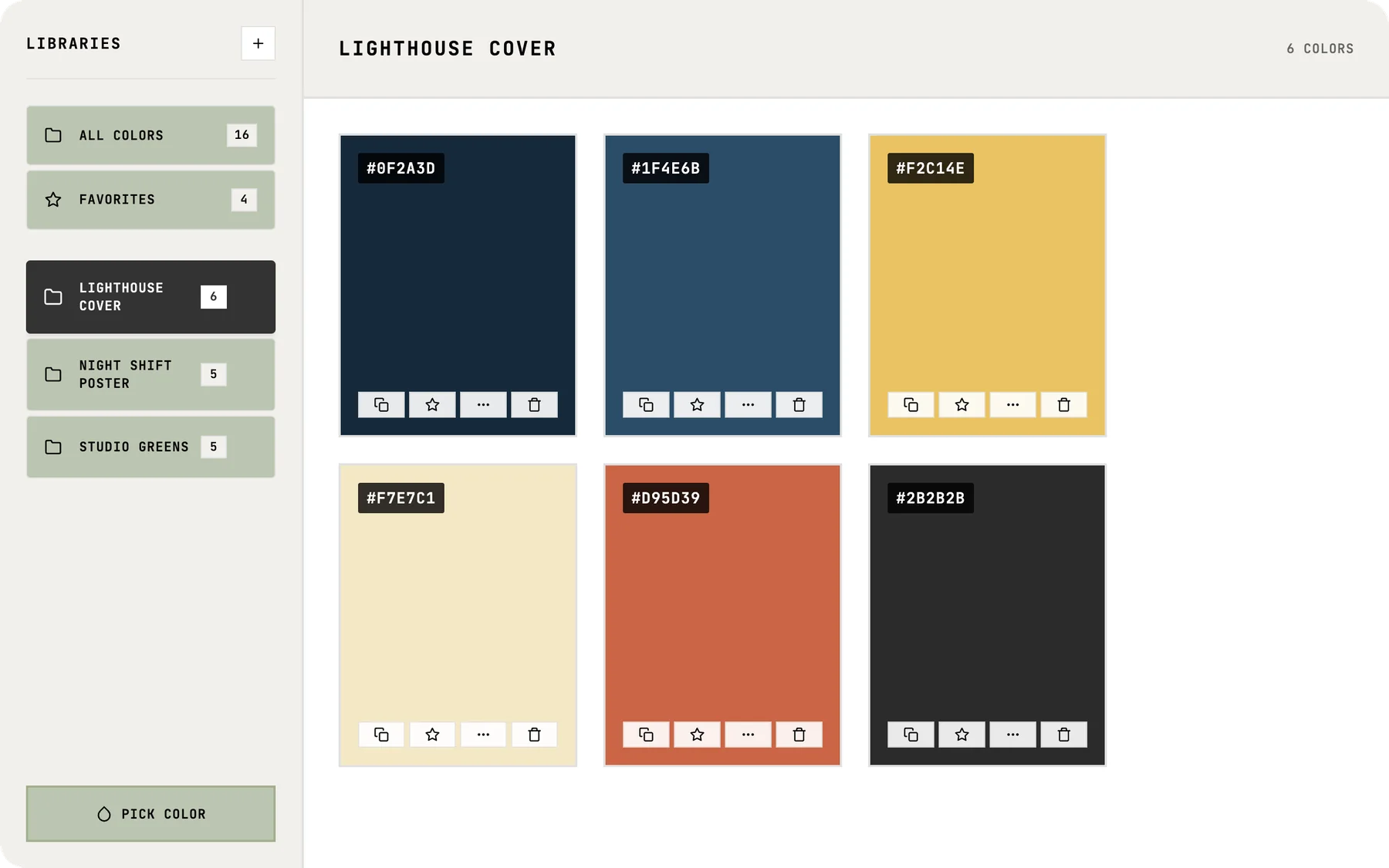Copy the #0F2A3D color code
Image resolution: width=1389 pixels, height=868 pixels.
381,404
